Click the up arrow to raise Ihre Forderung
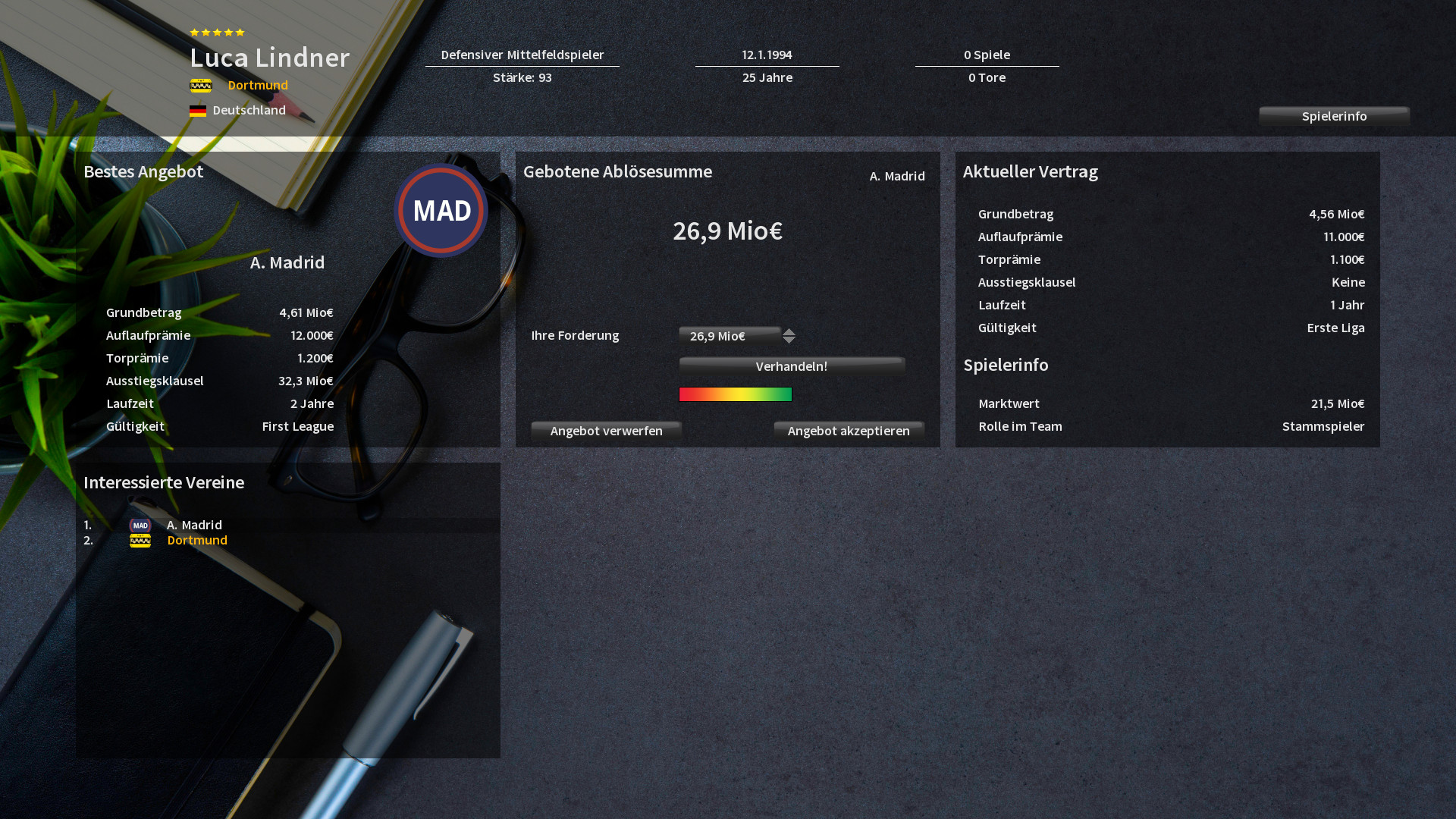Screen dimensions: 1456x819 coord(789,331)
